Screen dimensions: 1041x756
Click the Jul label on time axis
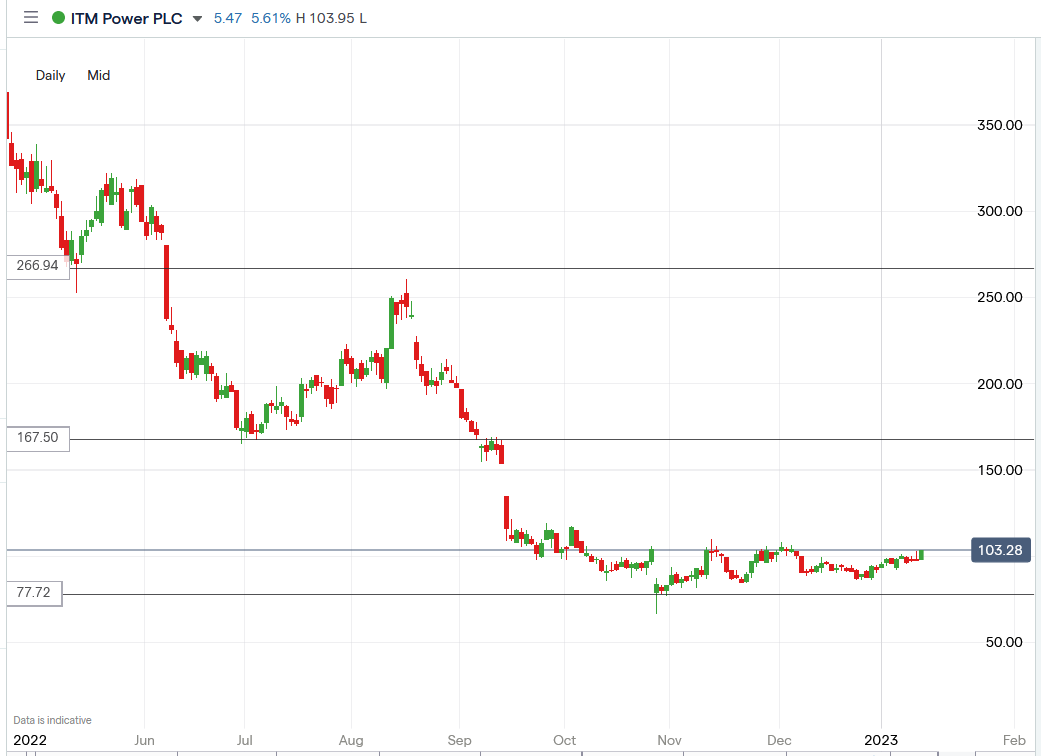coord(244,740)
